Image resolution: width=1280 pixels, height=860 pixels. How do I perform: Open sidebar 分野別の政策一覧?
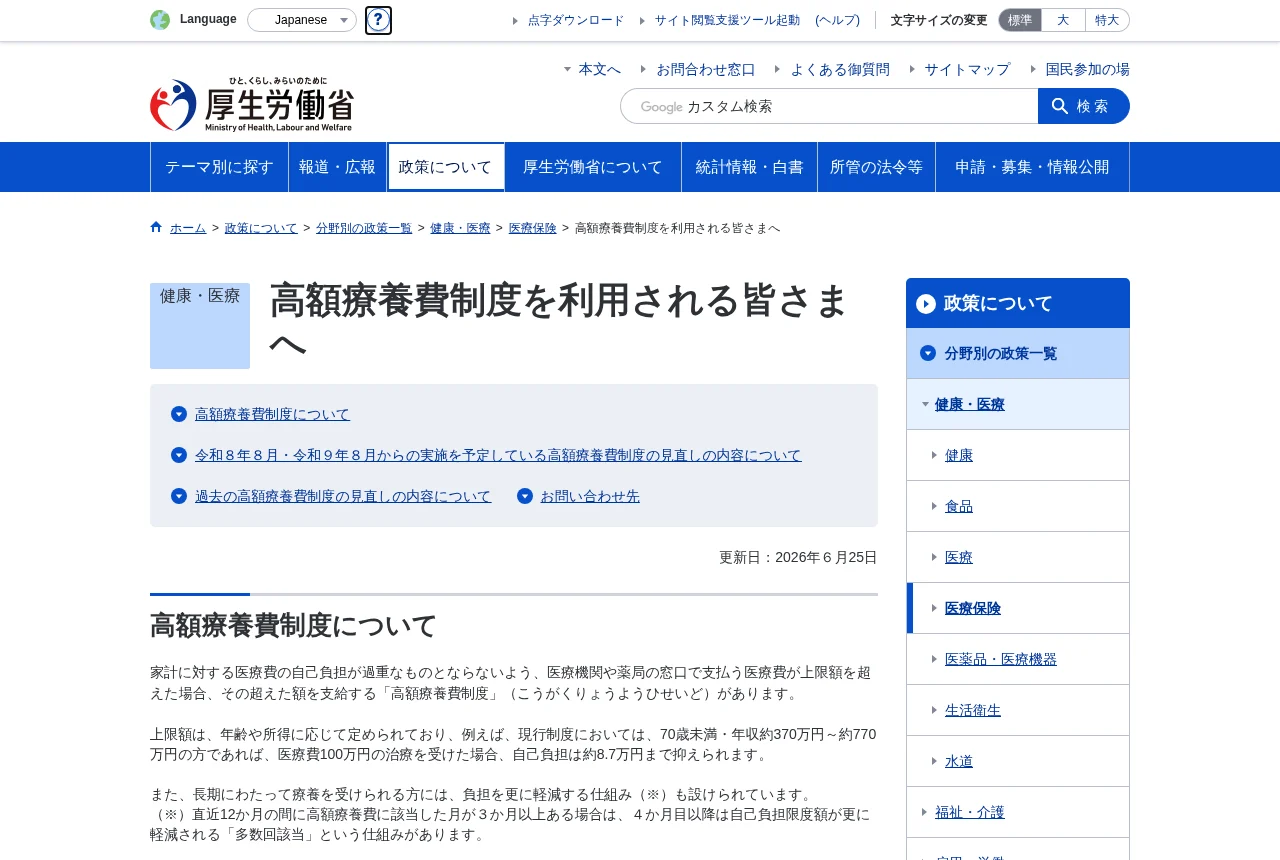pos(1018,353)
